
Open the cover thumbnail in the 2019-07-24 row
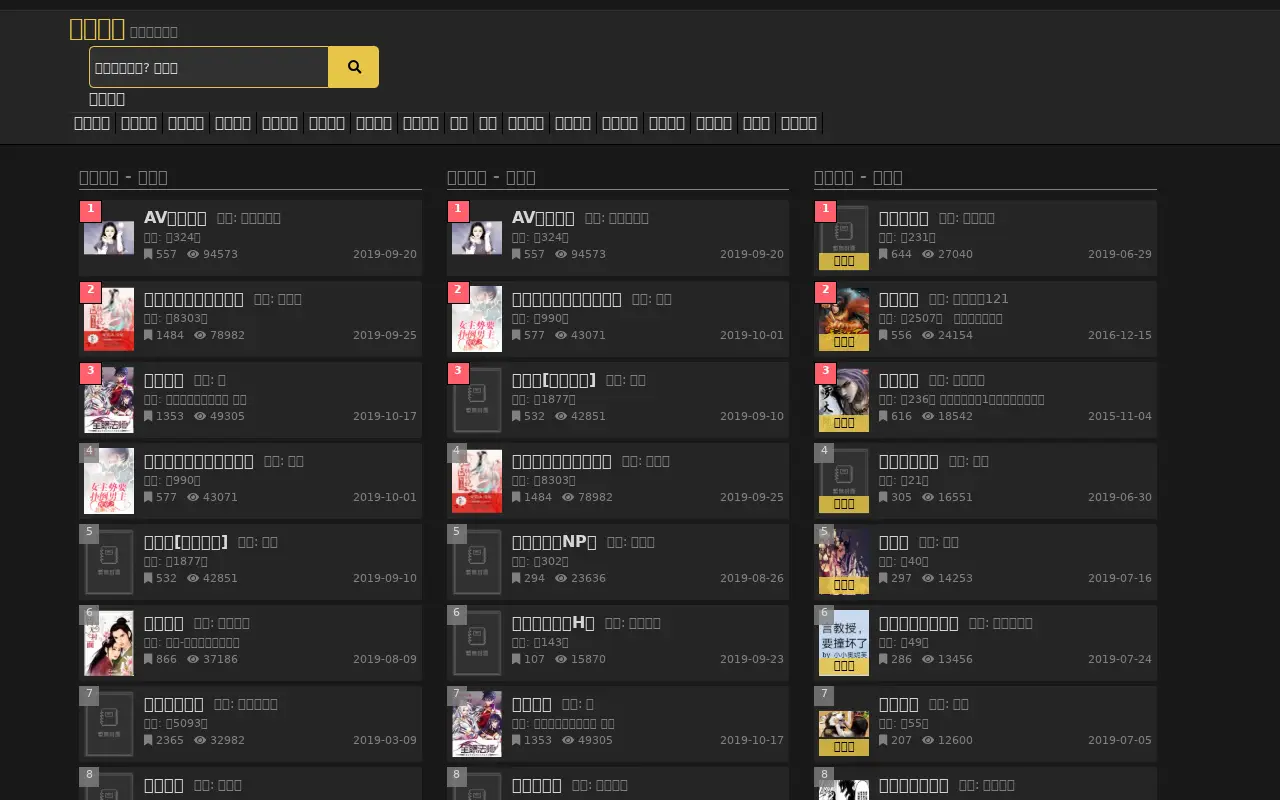click(844, 643)
